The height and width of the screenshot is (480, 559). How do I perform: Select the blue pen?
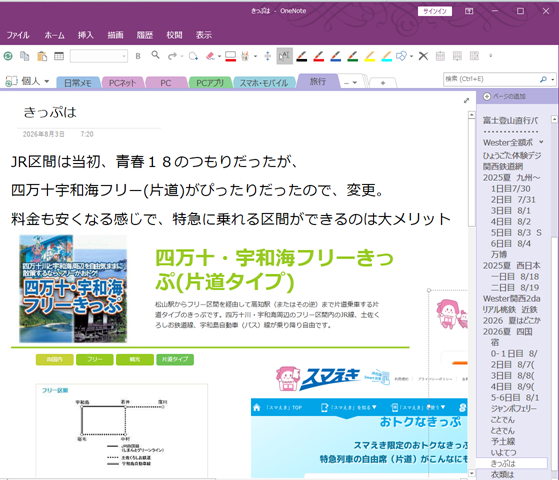335,56
